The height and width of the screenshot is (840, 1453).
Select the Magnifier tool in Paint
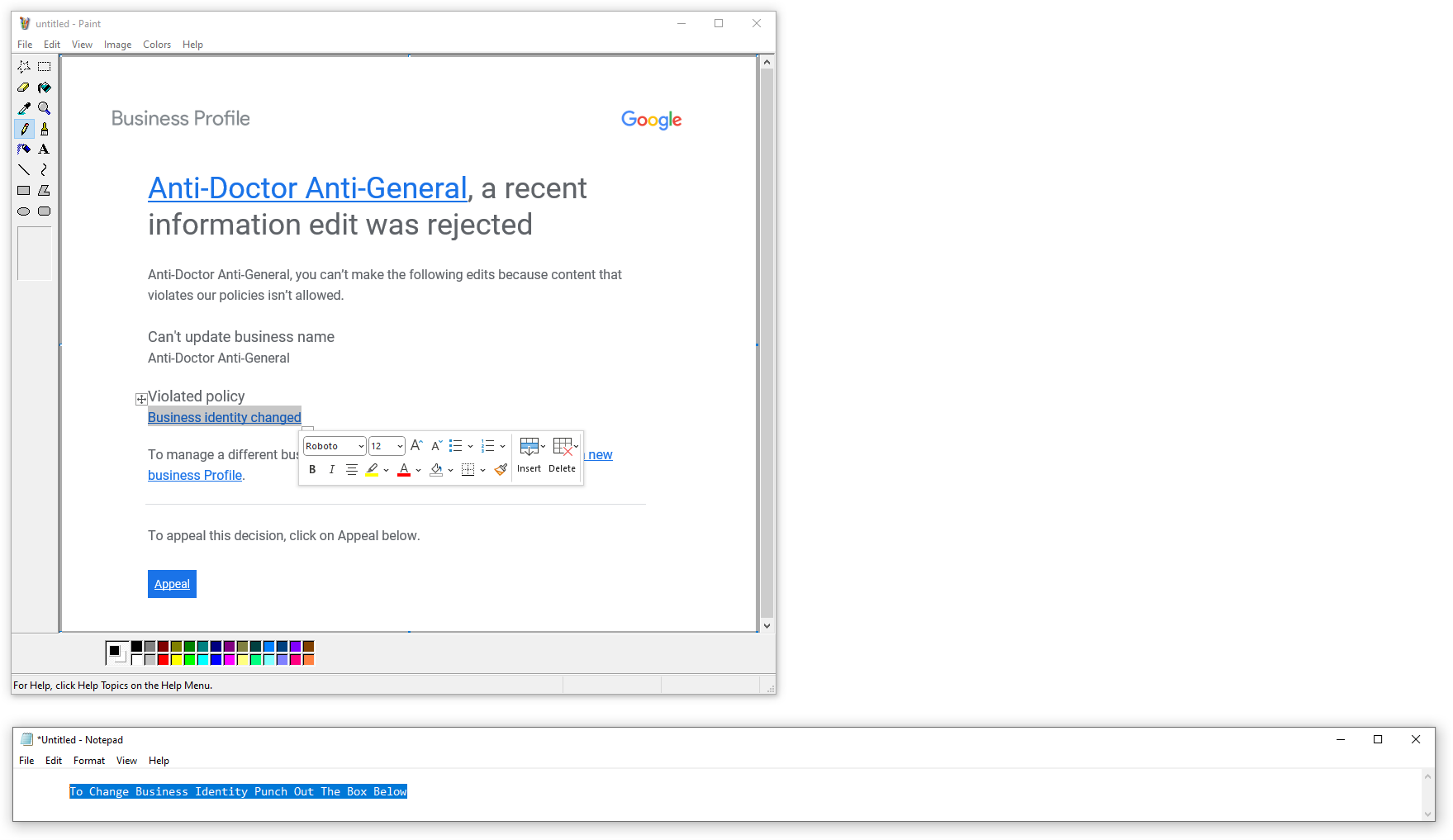pyautogui.click(x=45, y=108)
